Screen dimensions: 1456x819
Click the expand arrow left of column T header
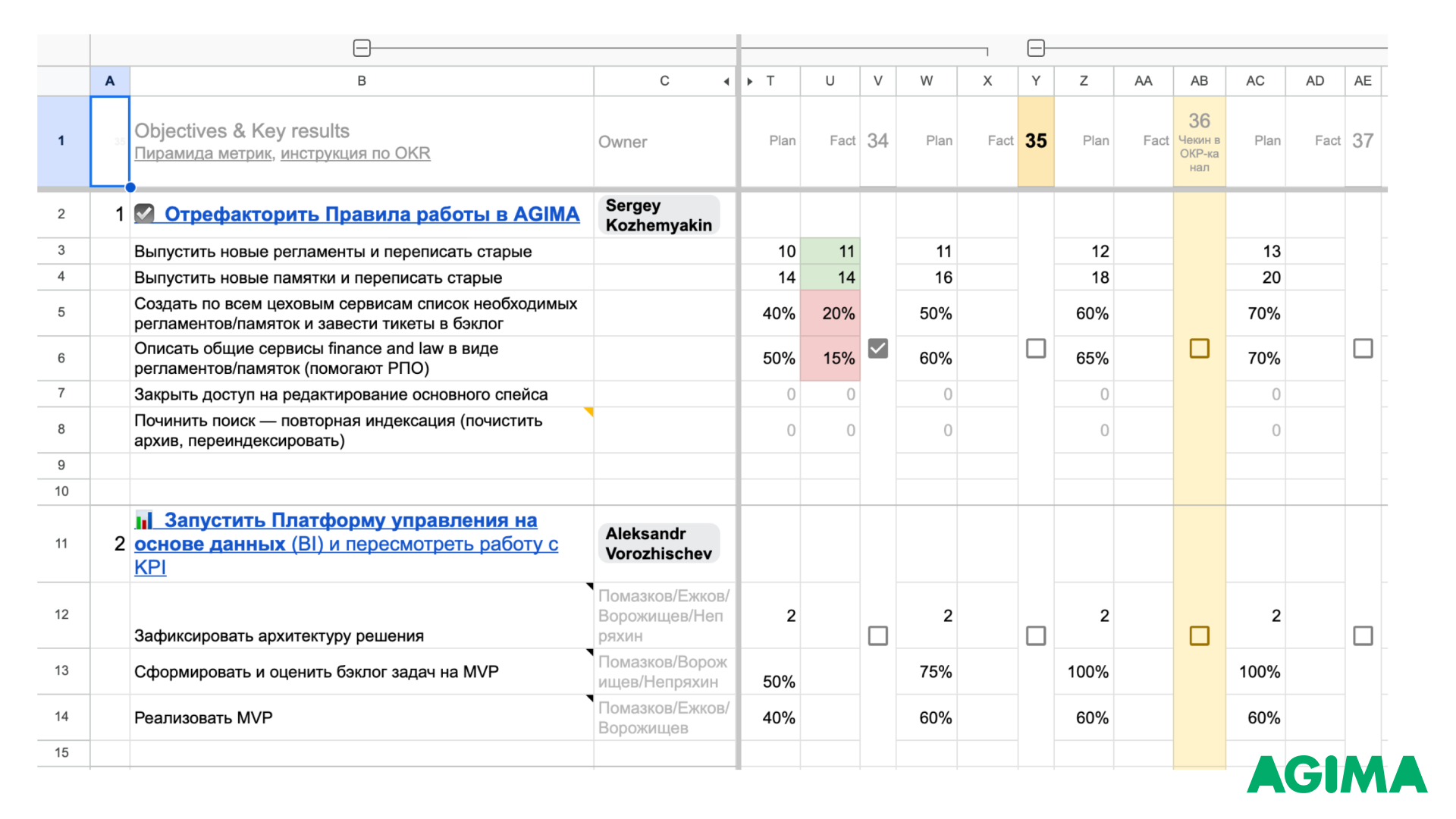750,80
